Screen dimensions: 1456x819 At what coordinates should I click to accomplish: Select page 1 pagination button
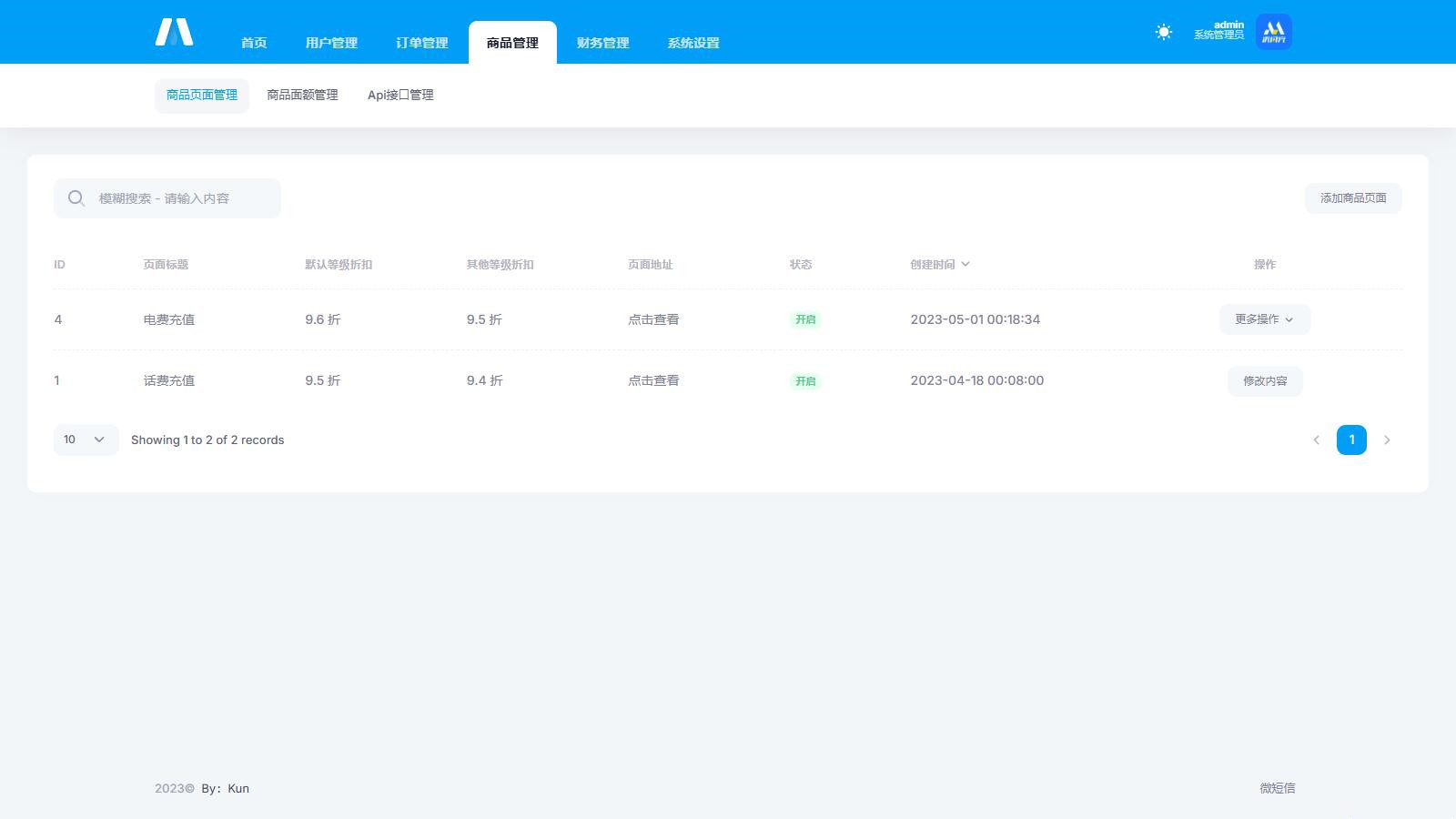click(x=1351, y=440)
